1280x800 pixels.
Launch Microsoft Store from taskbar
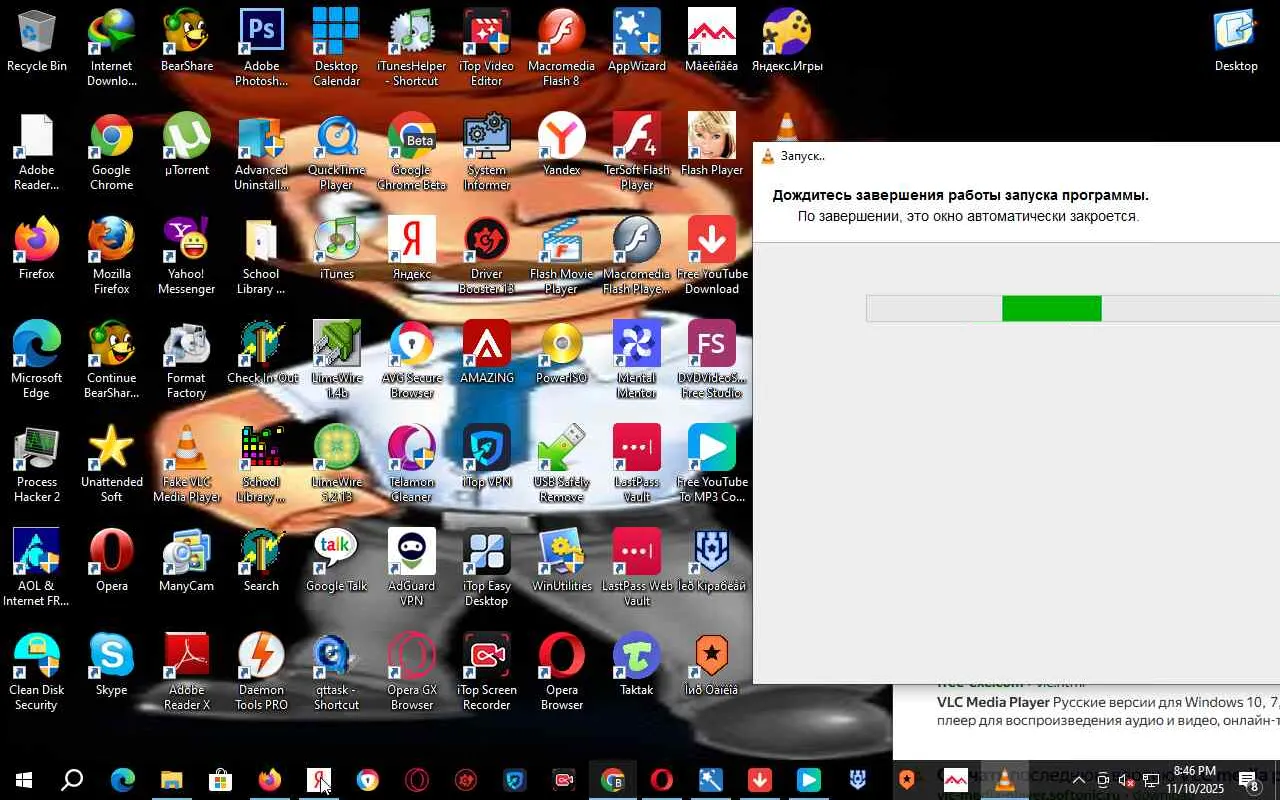pyautogui.click(x=220, y=780)
